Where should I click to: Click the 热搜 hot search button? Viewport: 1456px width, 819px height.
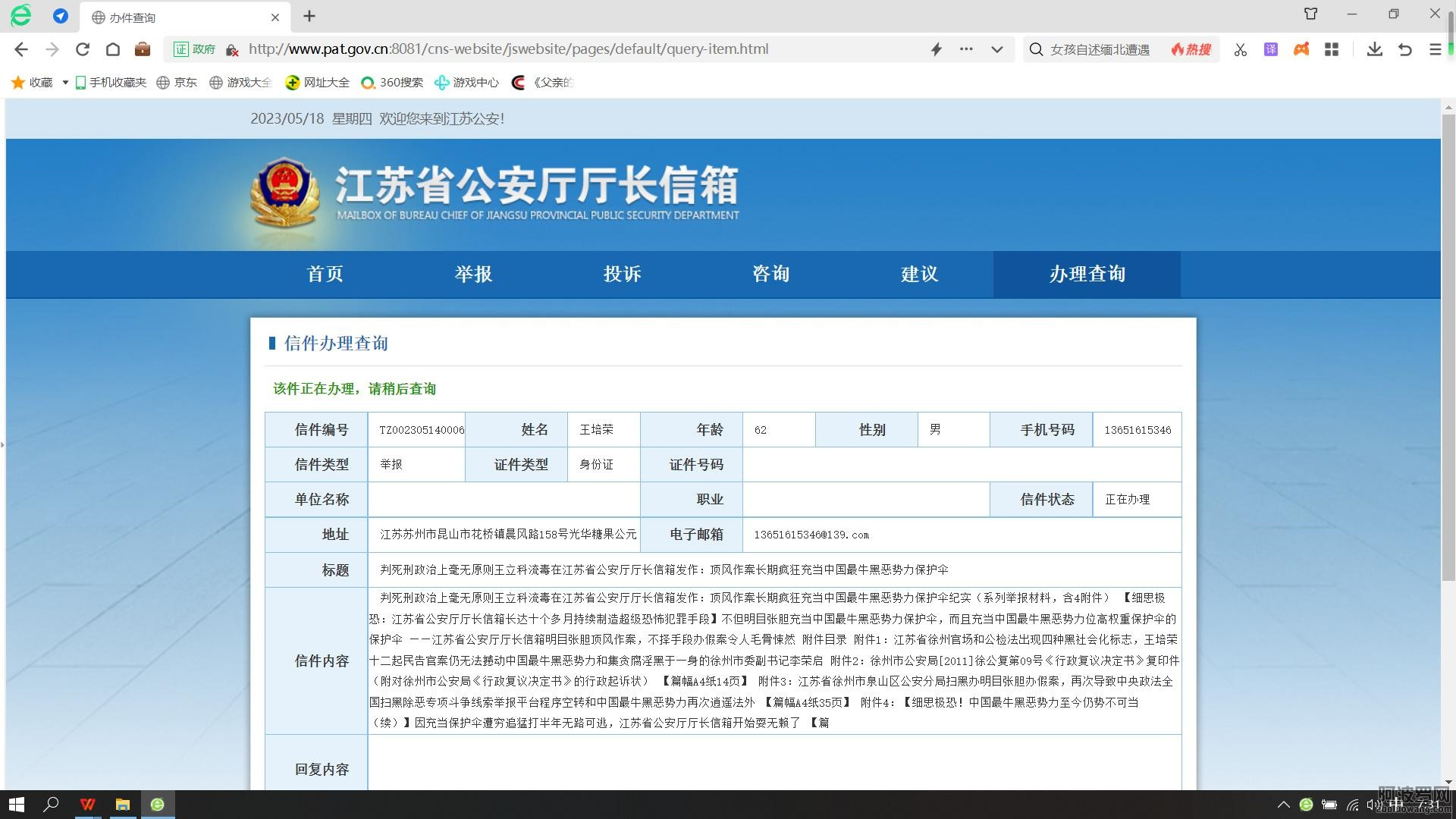[1191, 49]
